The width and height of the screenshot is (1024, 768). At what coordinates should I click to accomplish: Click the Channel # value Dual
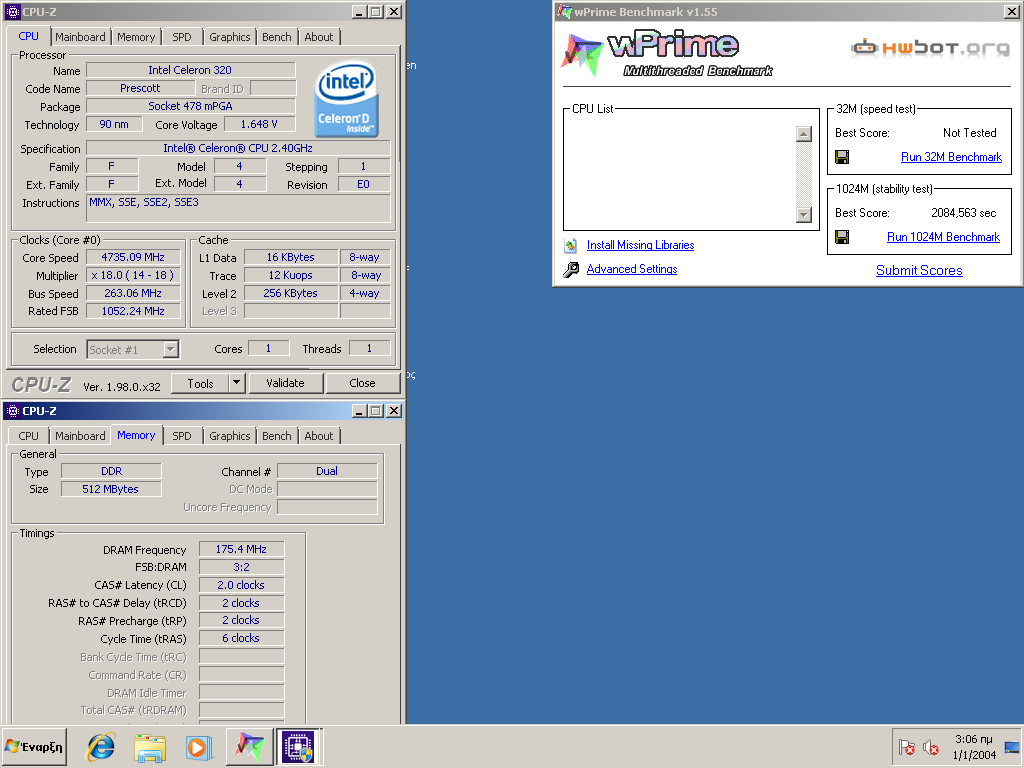click(x=327, y=471)
